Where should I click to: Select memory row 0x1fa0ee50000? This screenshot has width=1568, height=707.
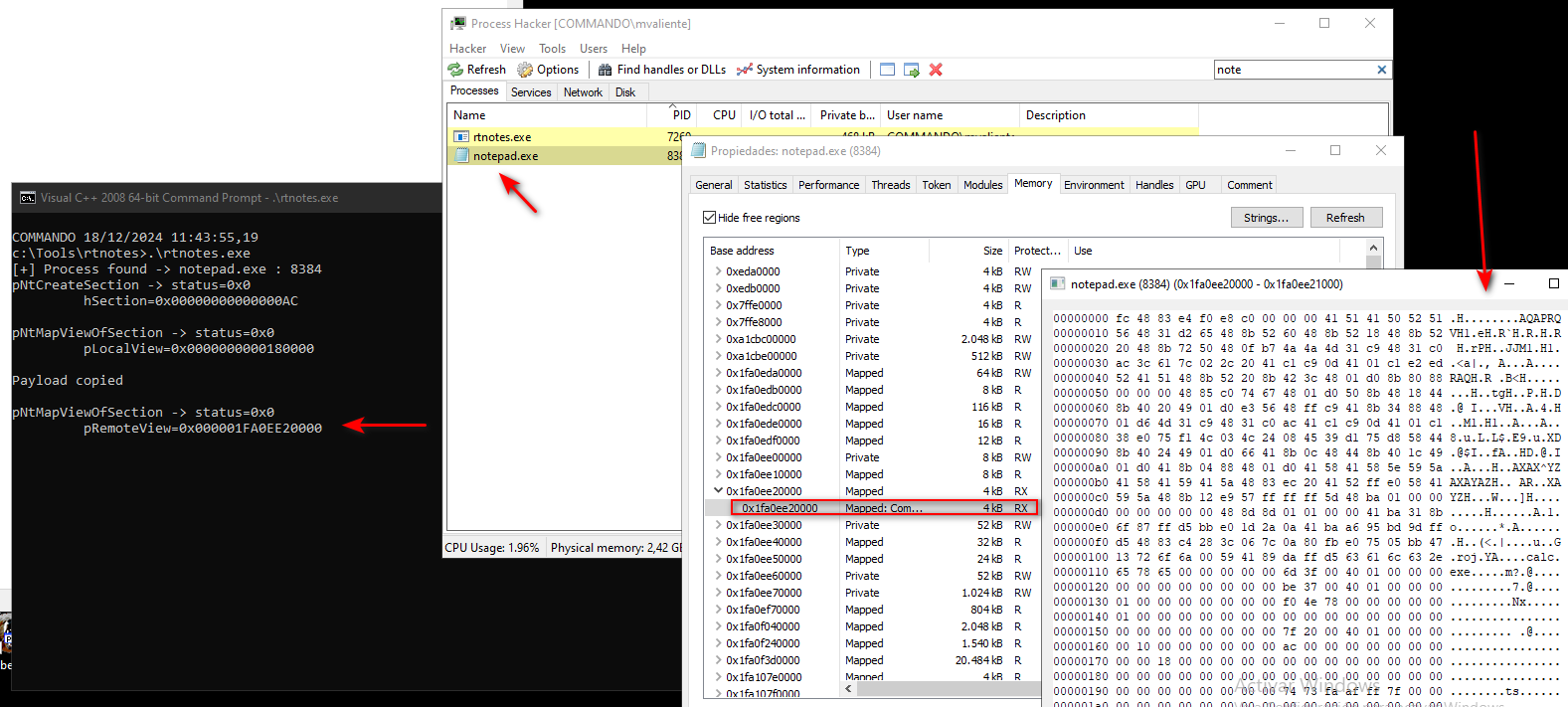871,559
